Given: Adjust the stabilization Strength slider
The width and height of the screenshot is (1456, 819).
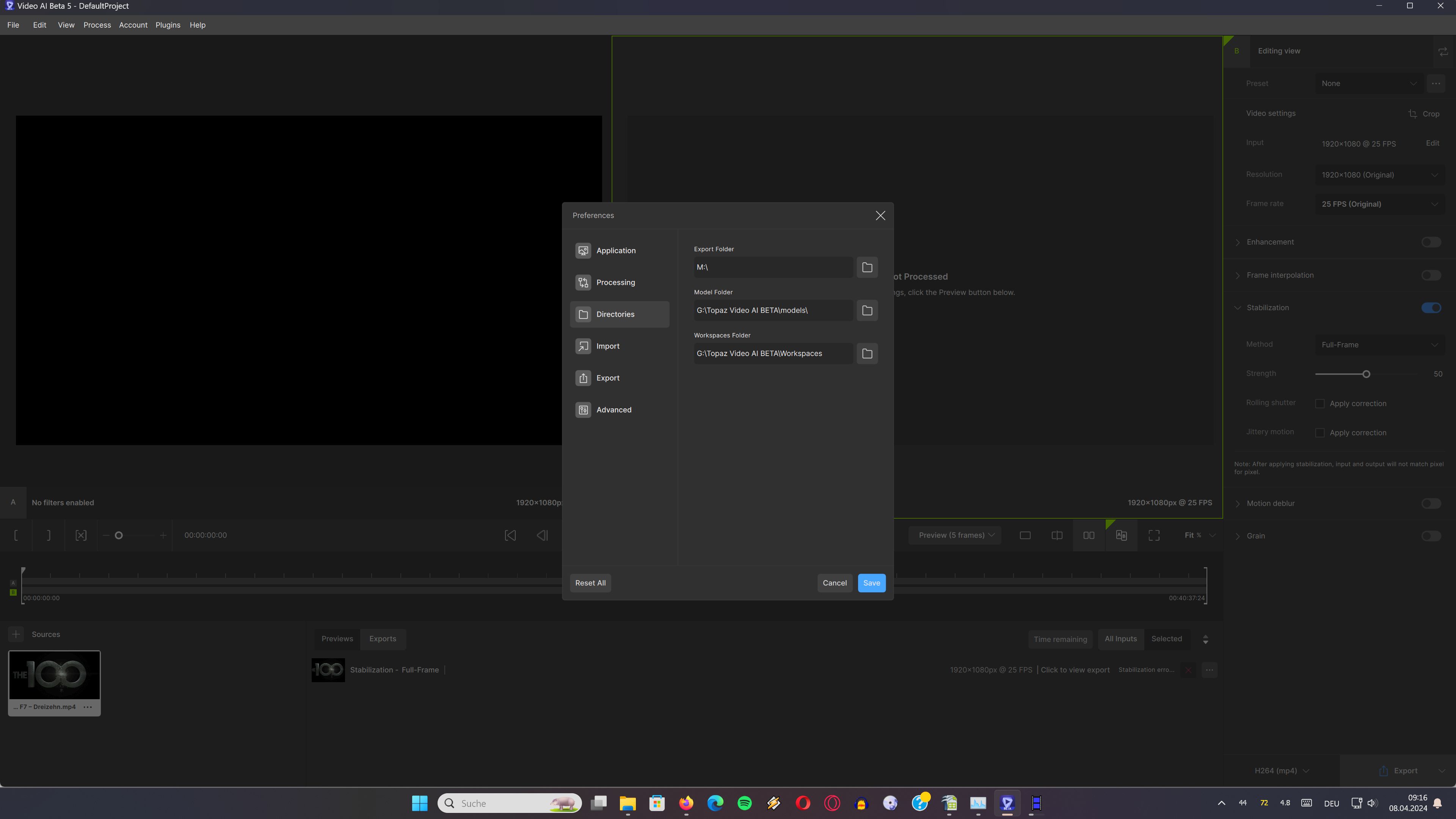Looking at the screenshot, I should click(1366, 374).
